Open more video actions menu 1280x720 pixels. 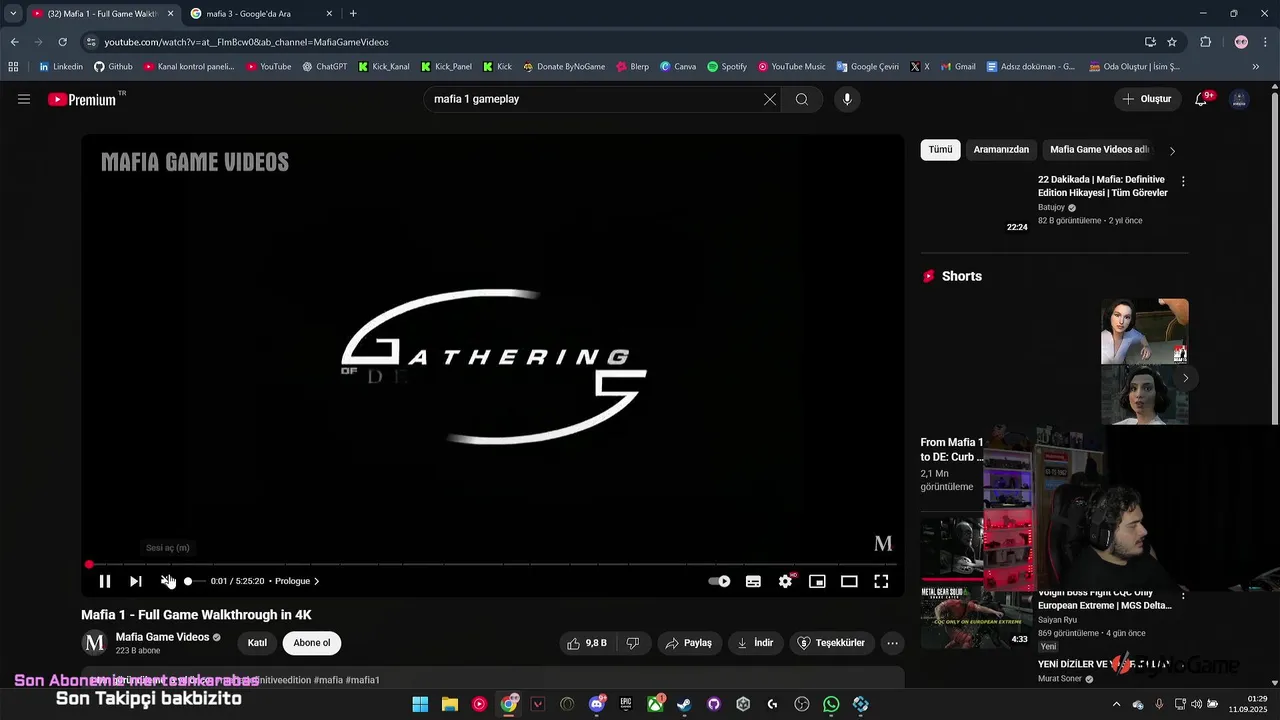click(x=893, y=643)
